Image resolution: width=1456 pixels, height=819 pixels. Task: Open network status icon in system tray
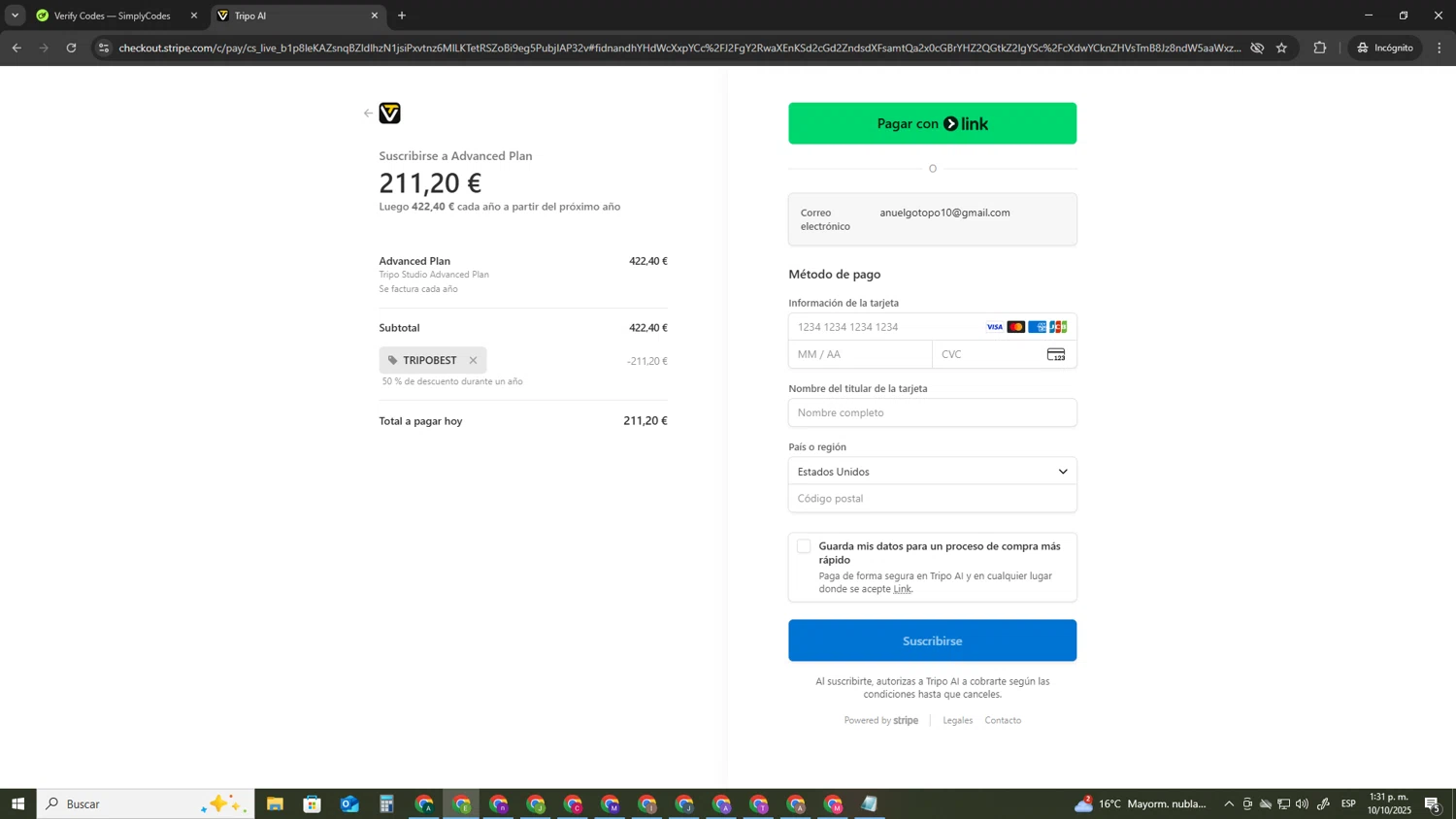pos(1283,803)
